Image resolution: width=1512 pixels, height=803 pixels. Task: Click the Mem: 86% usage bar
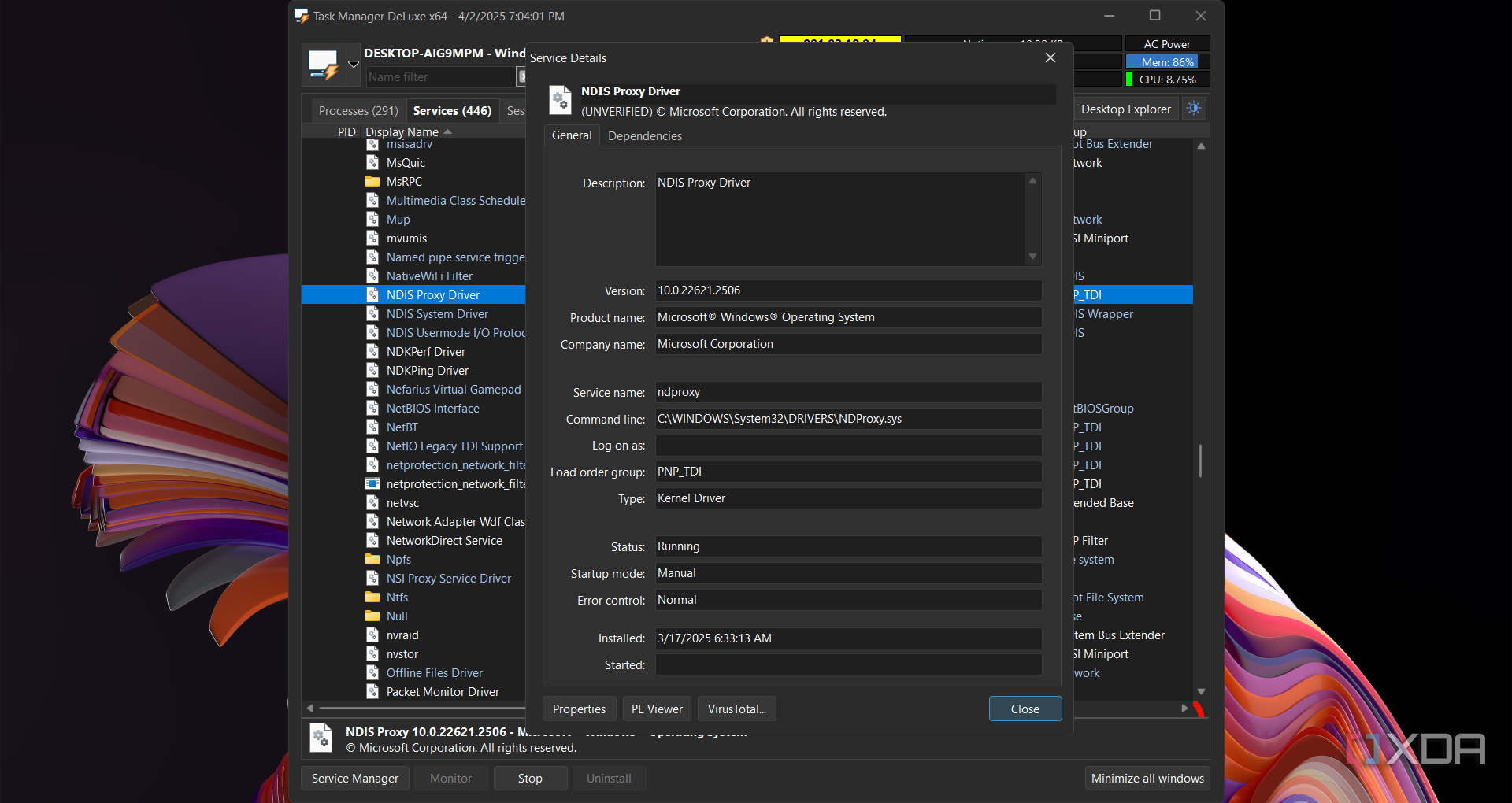click(1167, 62)
